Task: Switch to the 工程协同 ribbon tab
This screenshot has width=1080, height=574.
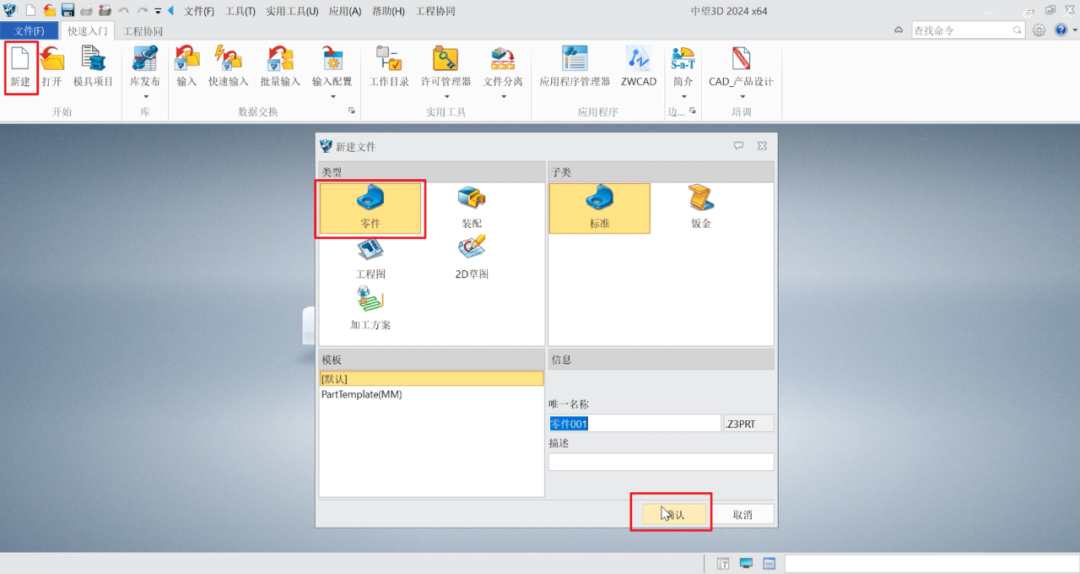Action: [143, 31]
